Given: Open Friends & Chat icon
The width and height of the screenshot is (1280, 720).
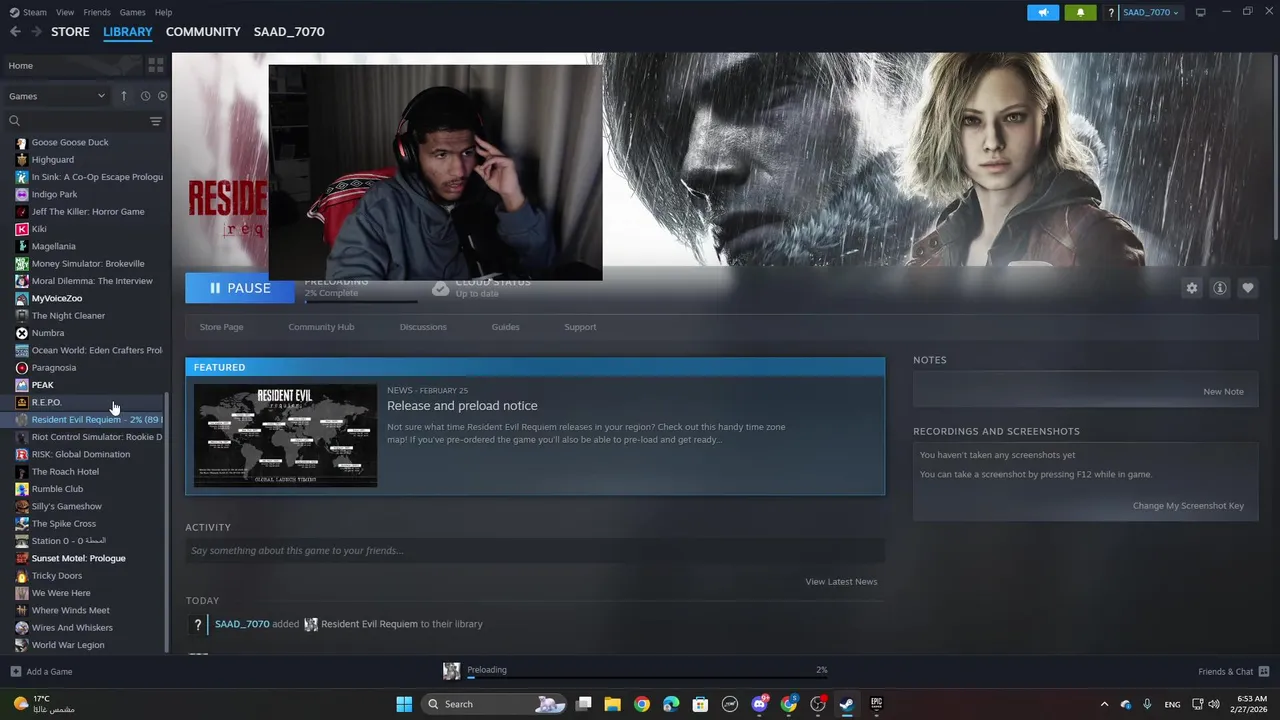Looking at the screenshot, I should click(1264, 671).
